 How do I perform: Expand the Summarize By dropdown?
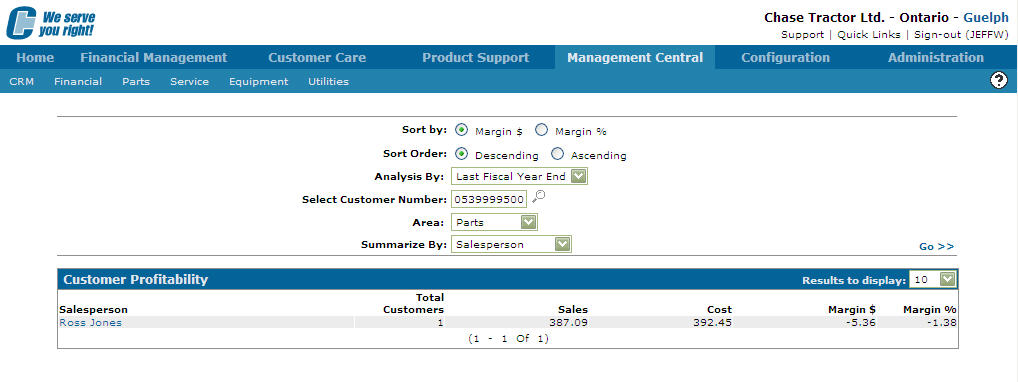point(511,244)
